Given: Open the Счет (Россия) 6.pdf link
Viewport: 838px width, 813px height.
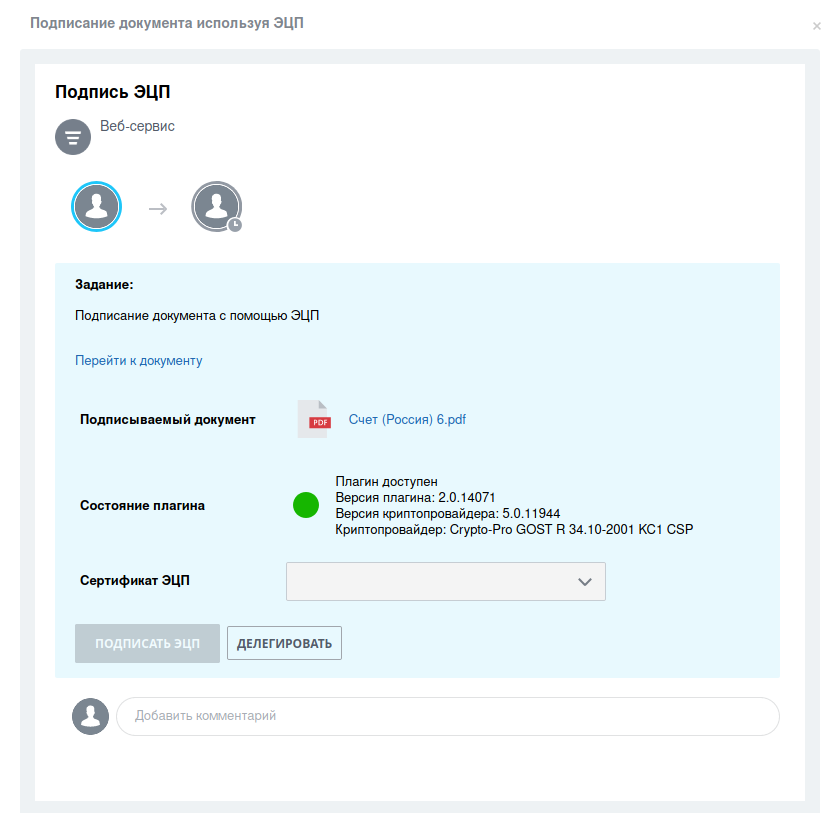Looking at the screenshot, I should tap(405, 419).
